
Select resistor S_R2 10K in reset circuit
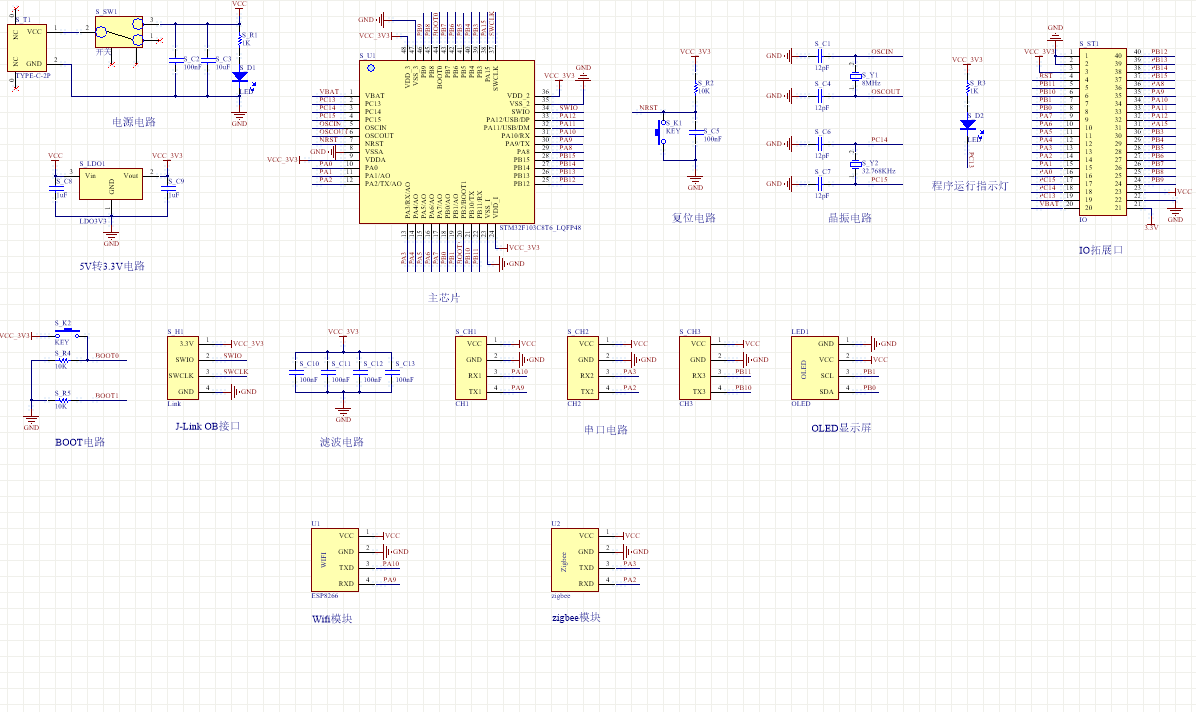(x=696, y=89)
